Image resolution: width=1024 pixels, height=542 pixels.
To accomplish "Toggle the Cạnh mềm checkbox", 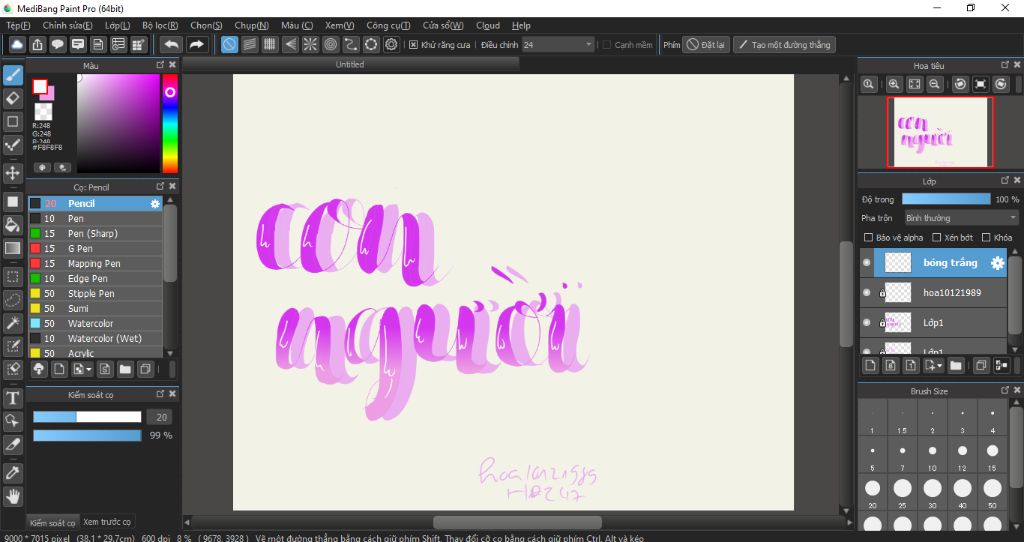I will (x=607, y=44).
